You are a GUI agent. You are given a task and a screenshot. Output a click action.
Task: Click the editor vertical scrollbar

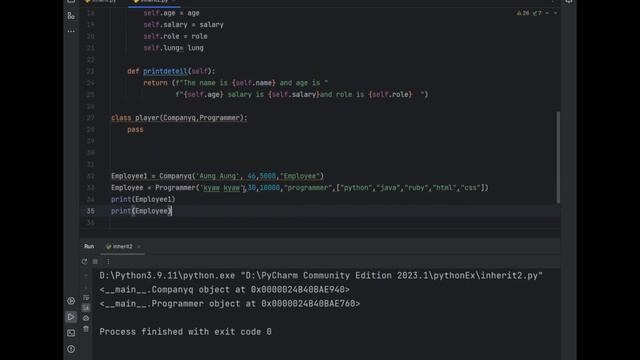point(558,157)
